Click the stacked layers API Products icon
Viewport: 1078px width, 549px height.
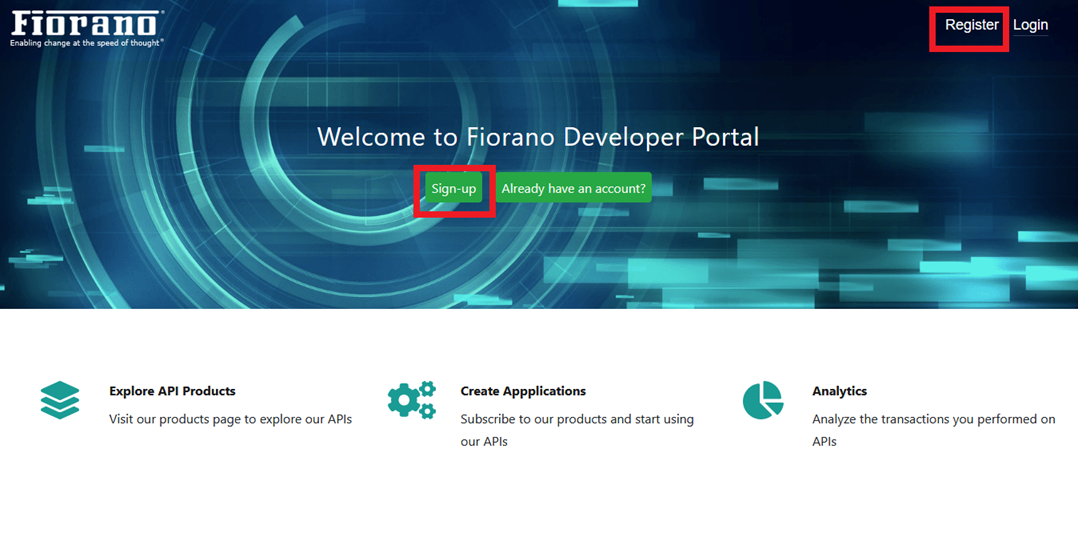tap(60, 400)
